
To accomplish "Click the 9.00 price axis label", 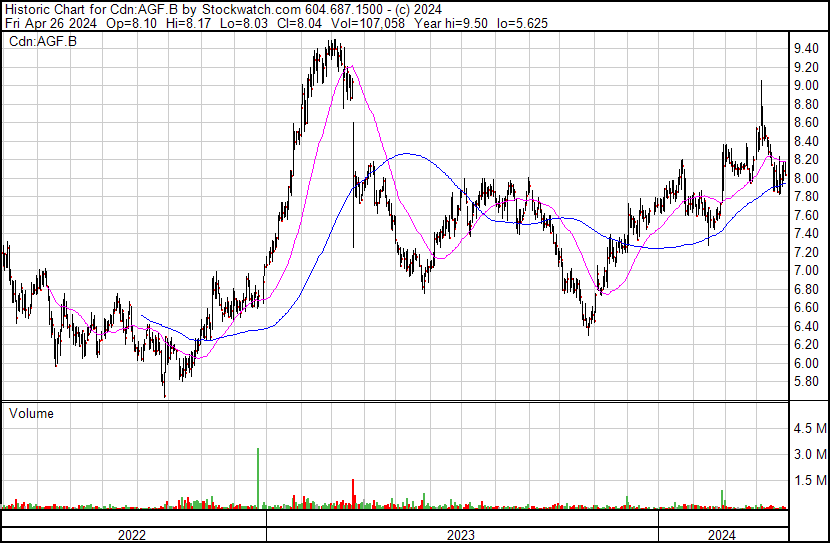I will [x=806, y=86].
